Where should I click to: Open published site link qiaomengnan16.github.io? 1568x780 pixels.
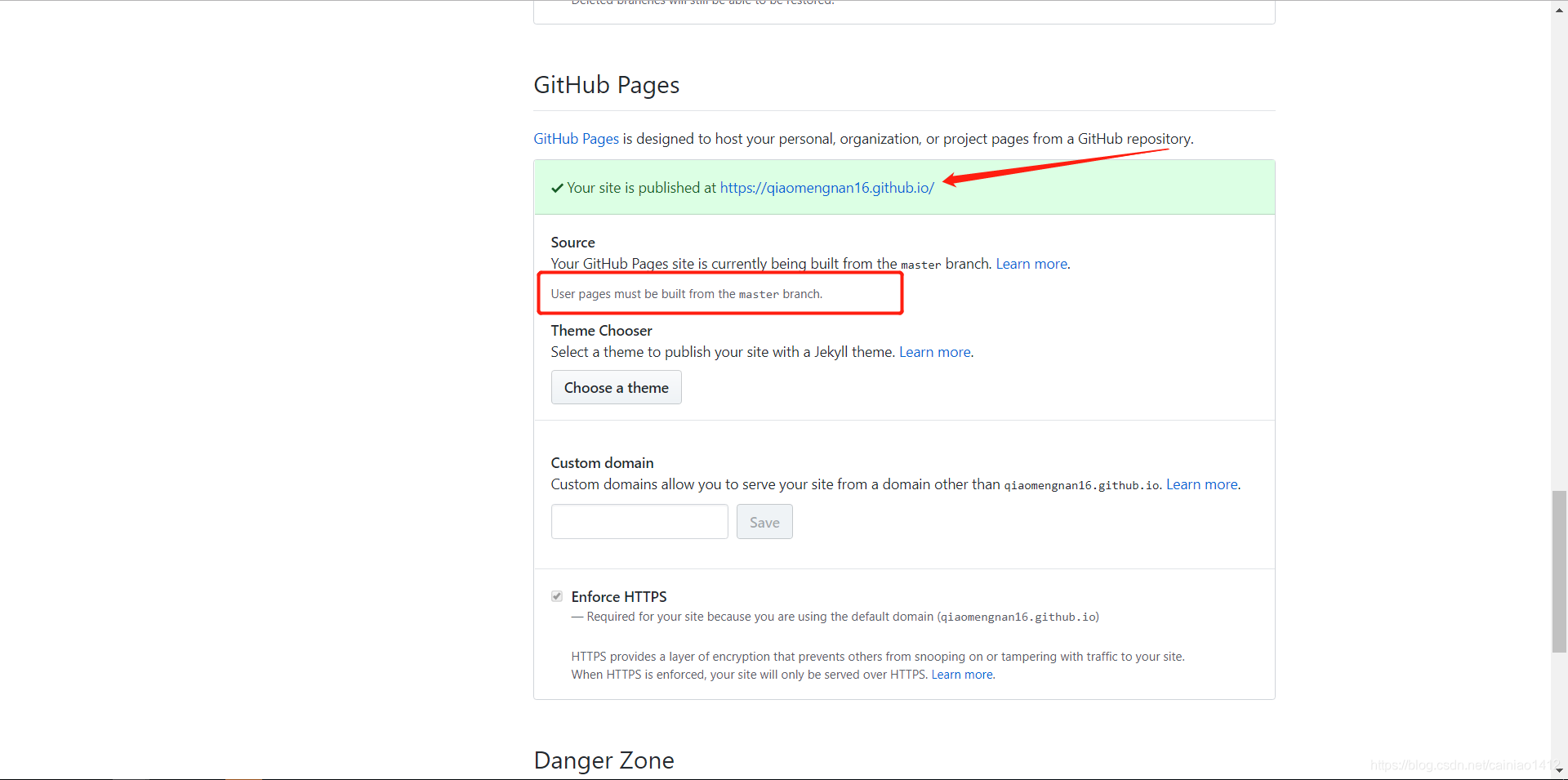point(826,188)
